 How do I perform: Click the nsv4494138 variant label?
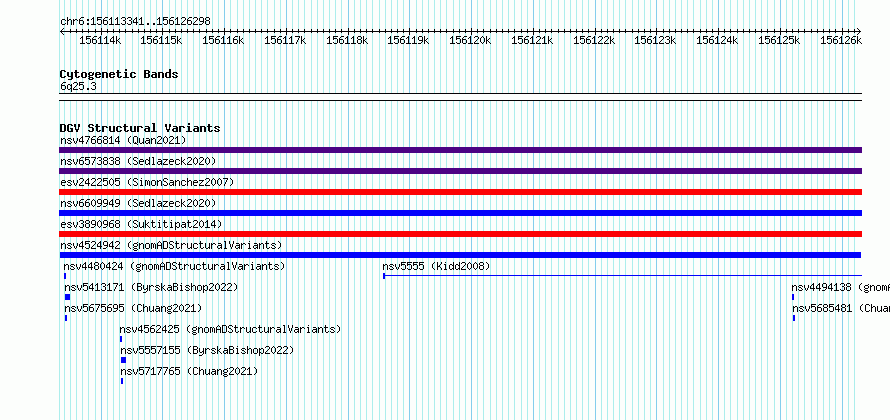841,287
